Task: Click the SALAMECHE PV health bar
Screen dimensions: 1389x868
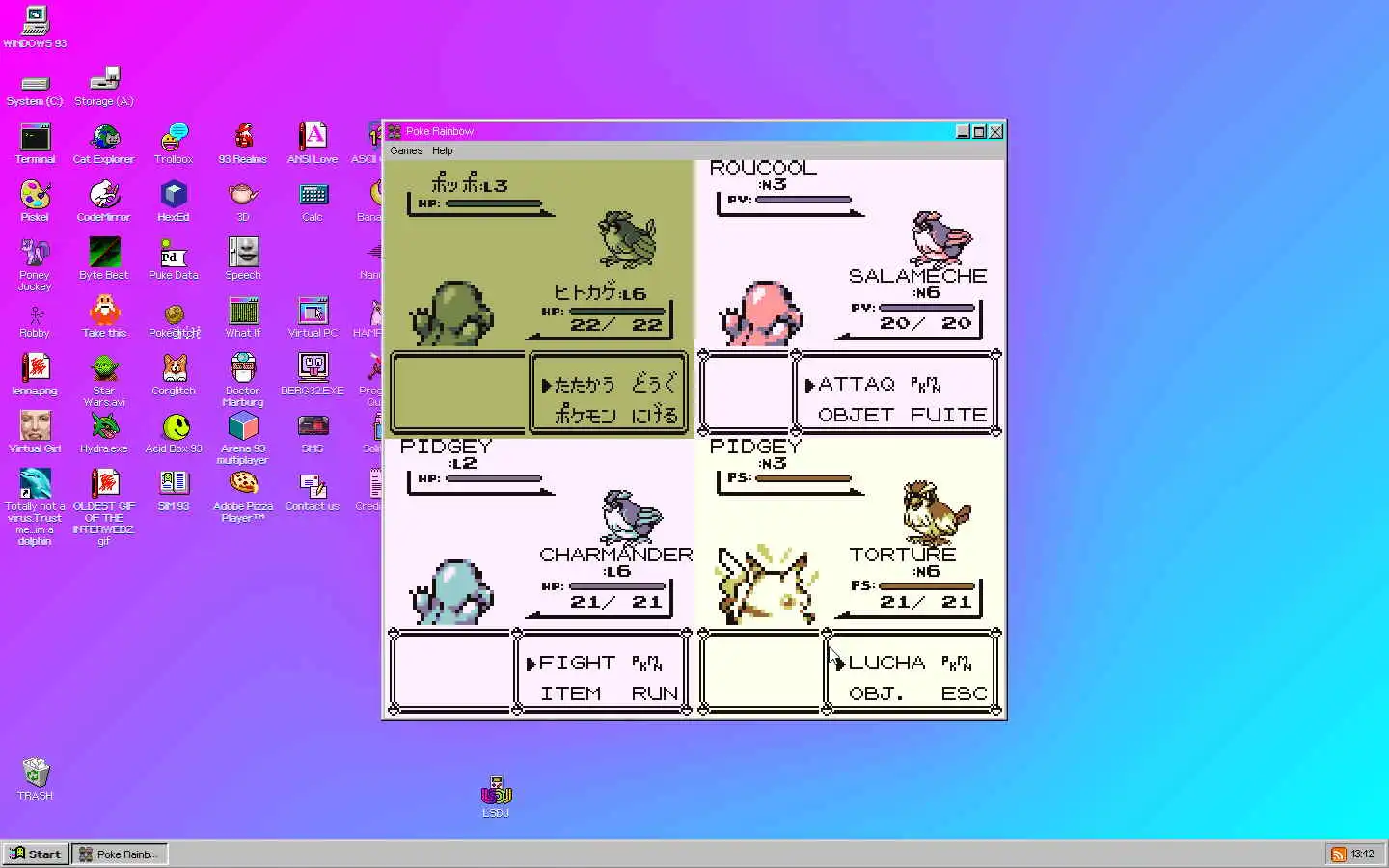Action: (x=927, y=308)
